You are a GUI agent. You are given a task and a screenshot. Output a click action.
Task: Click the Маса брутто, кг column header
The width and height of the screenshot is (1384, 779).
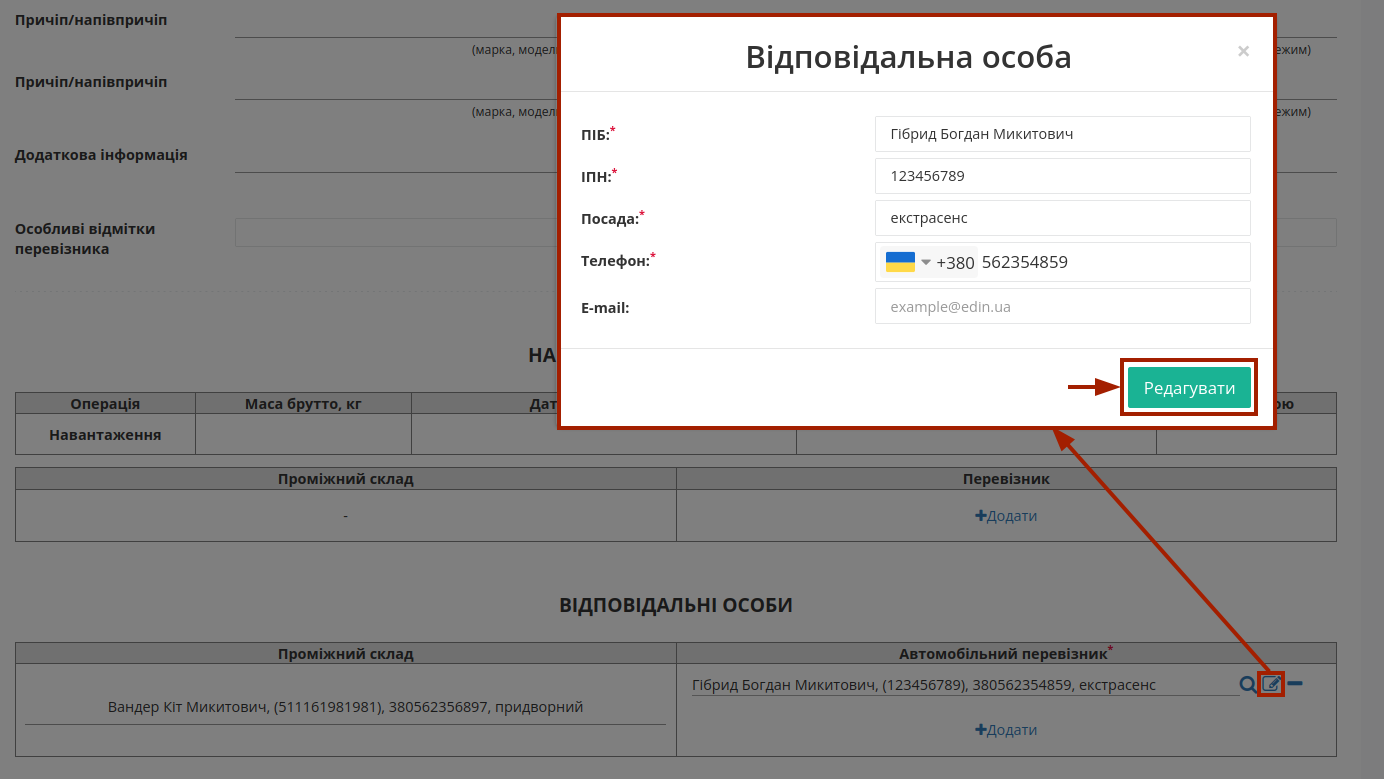(303, 404)
